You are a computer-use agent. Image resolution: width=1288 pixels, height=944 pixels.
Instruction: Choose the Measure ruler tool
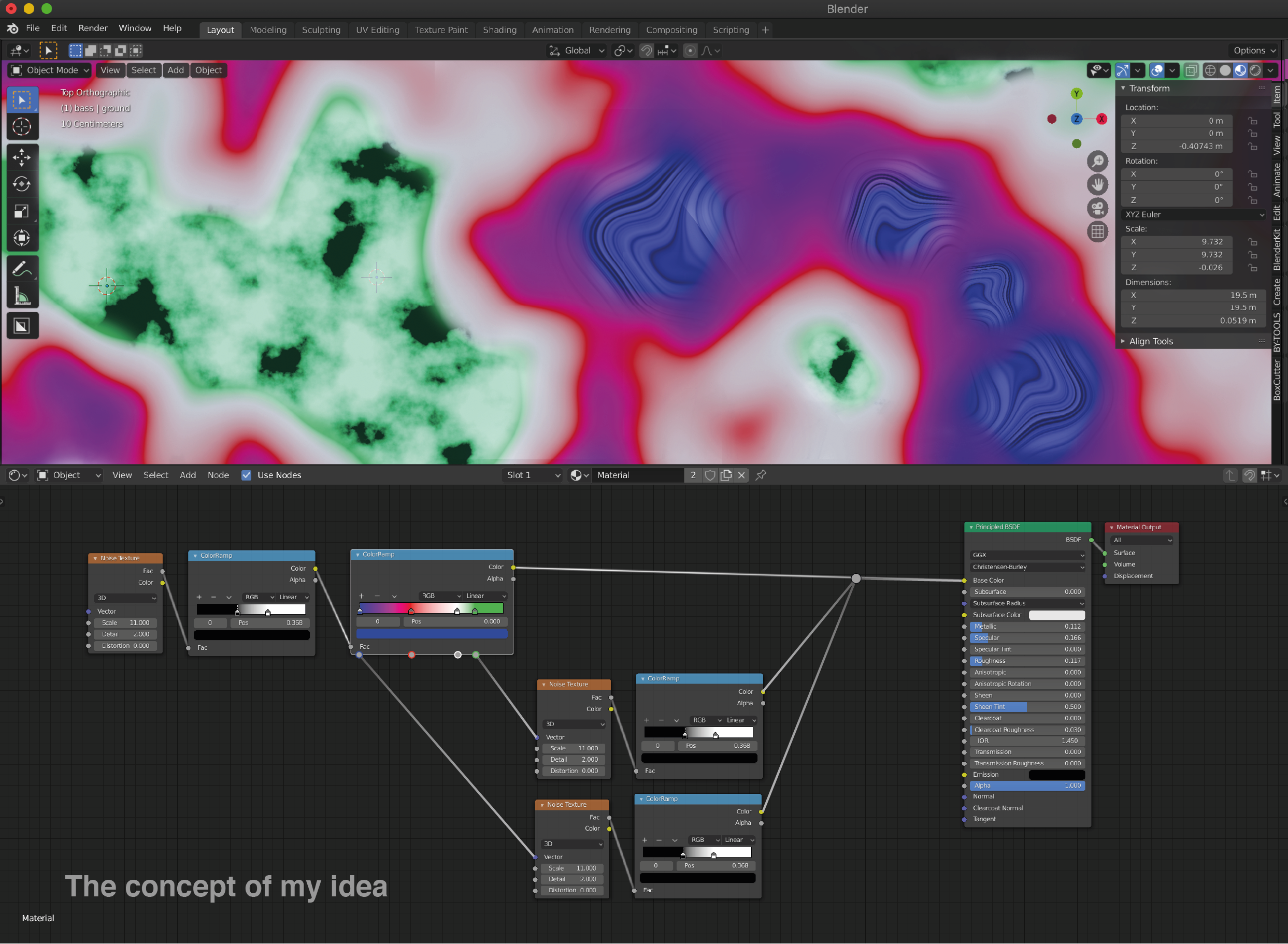click(22, 296)
